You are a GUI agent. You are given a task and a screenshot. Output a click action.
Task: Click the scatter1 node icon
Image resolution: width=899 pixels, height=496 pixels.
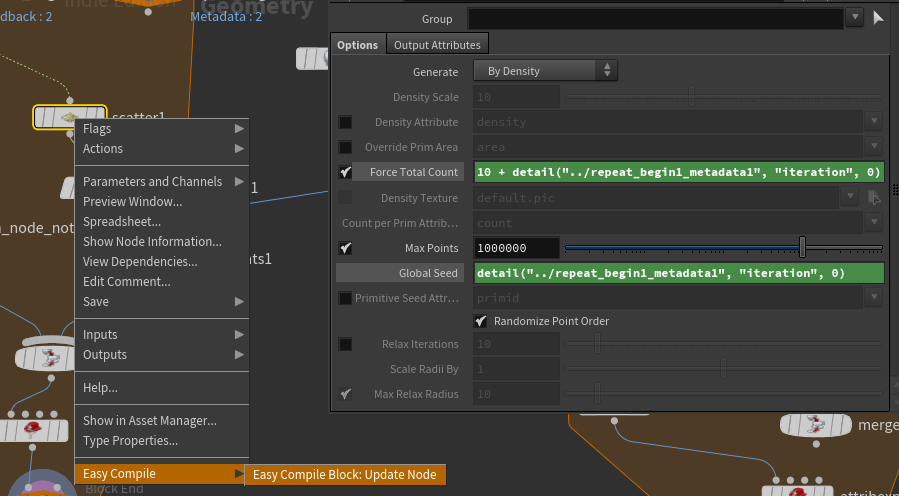tap(69, 118)
